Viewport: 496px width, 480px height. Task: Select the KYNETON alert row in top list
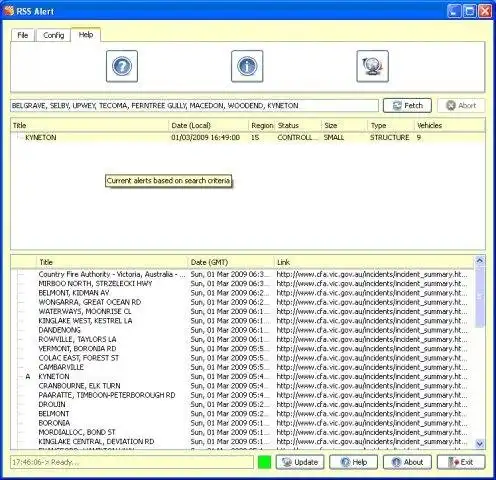[x=248, y=137]
